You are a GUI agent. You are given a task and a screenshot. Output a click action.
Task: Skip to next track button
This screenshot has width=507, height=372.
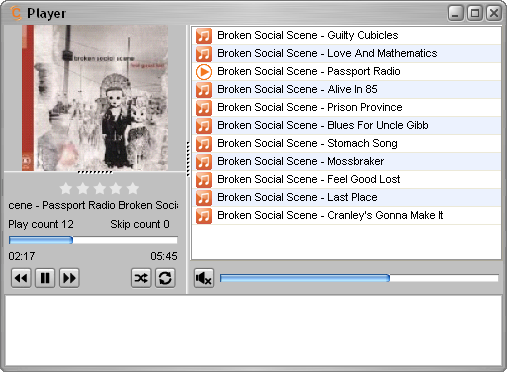(69, 278)
